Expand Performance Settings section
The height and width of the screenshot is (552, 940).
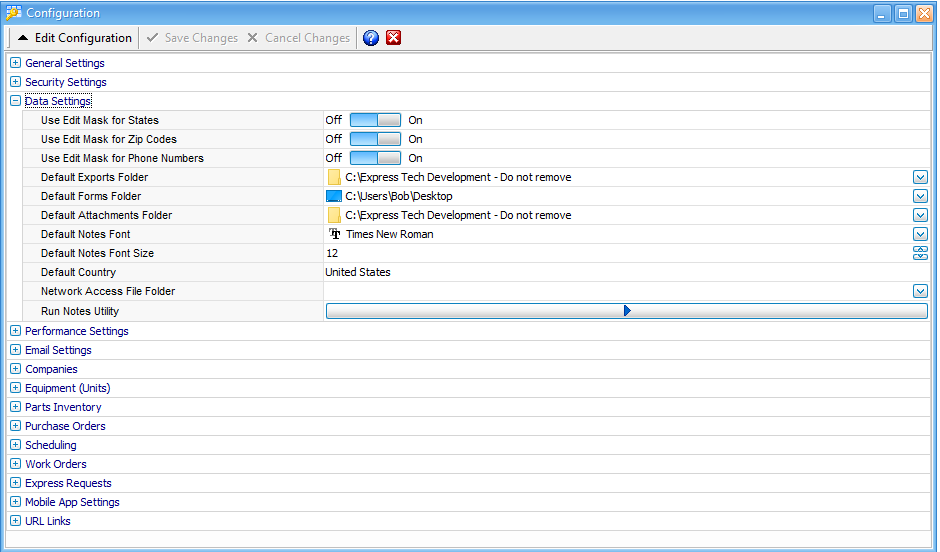pos(16,331)
